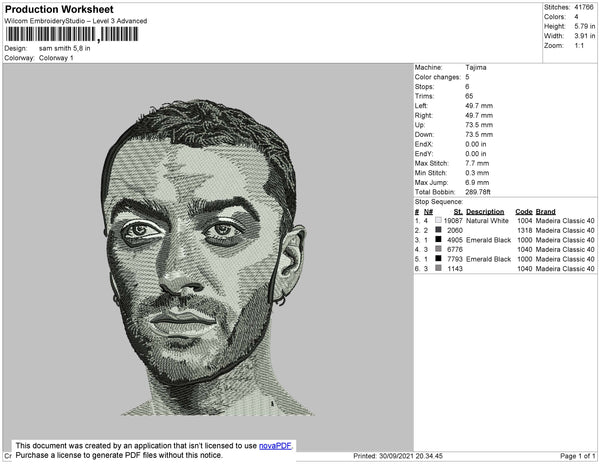Click the Machine value Tajima
Screen dimensions: 600x464
tap(476, 67)
